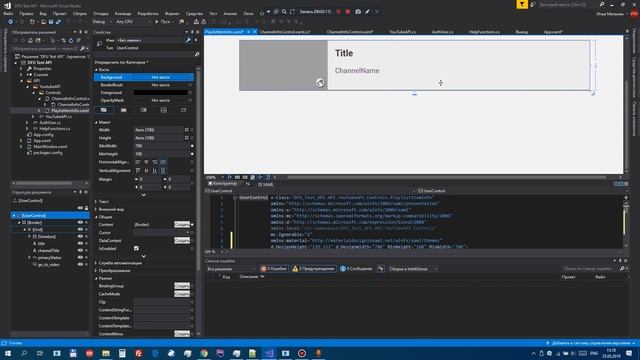The width and height of the screenshot is (640, 360).
Task: Collapse the Кисть property category
Action: 96,70
